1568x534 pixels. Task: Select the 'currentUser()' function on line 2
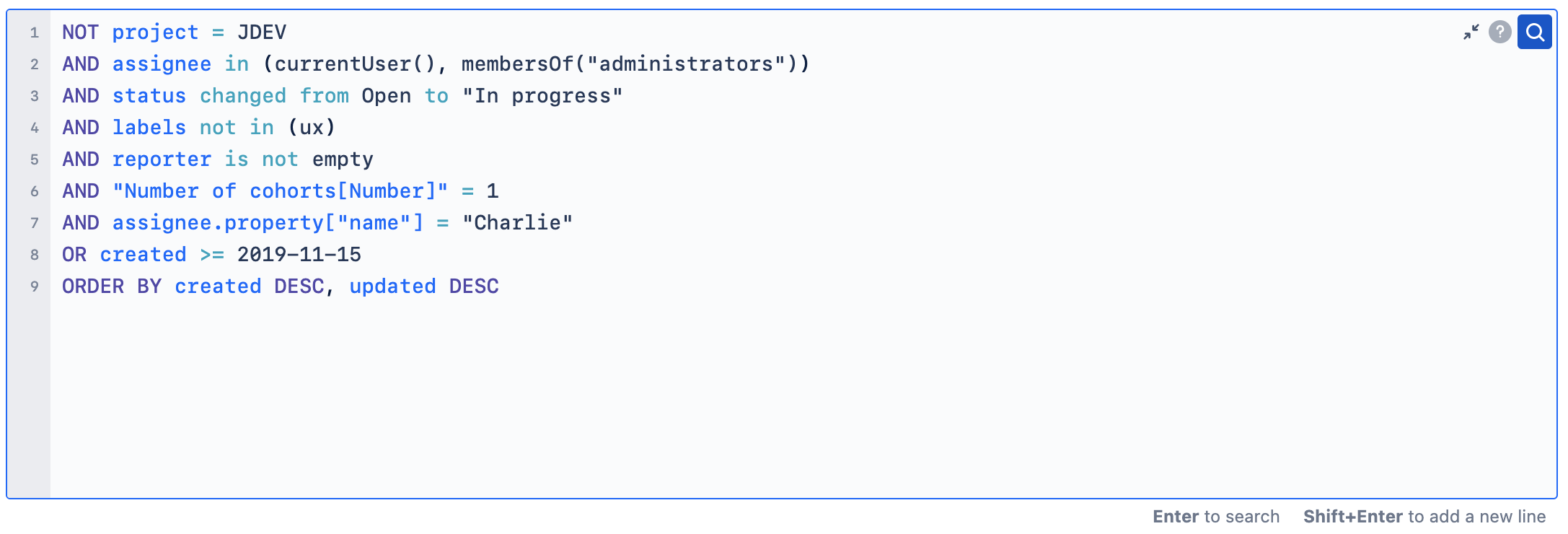[353, 64]
